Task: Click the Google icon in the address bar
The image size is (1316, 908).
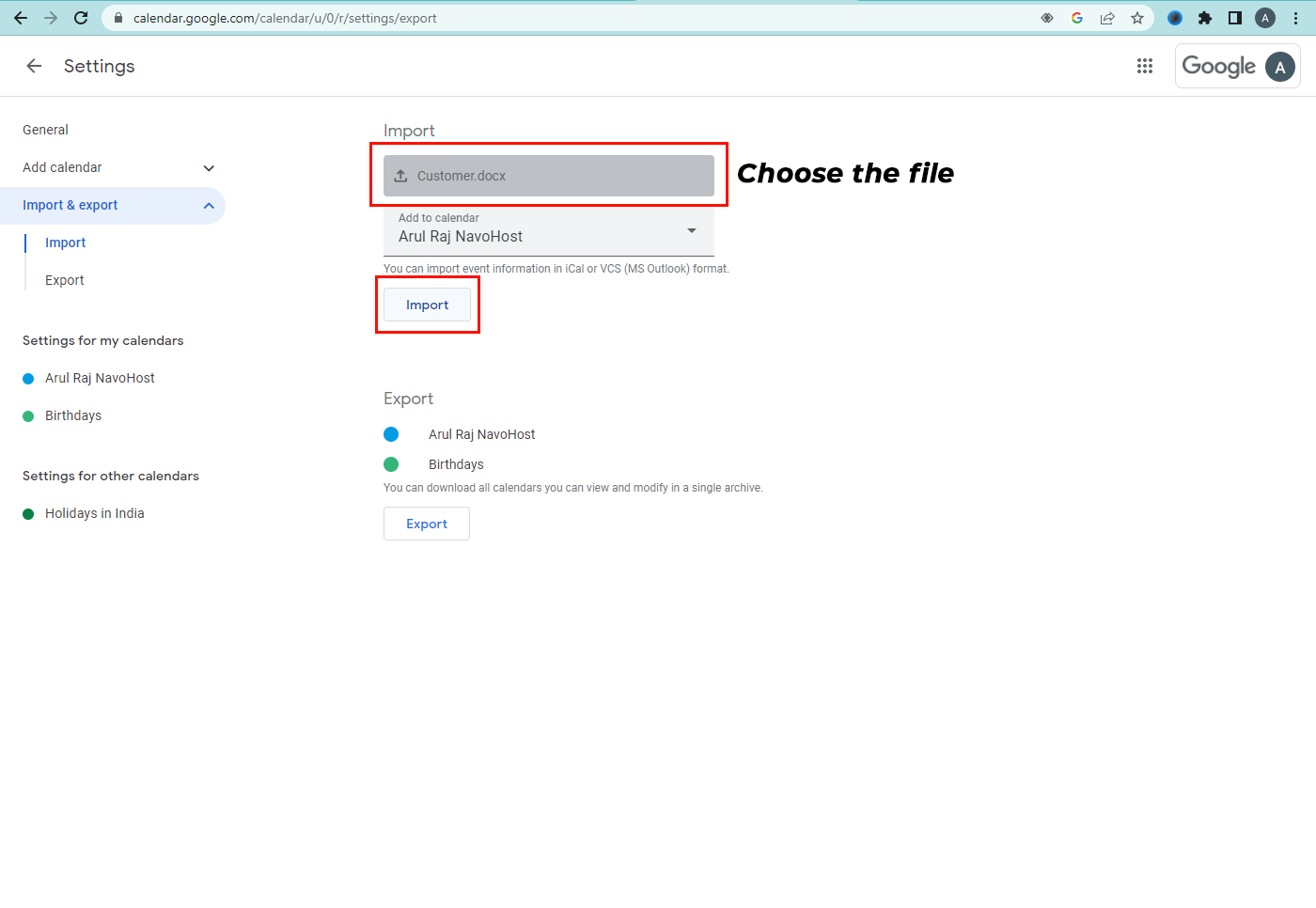Action: pos(1076,17)
